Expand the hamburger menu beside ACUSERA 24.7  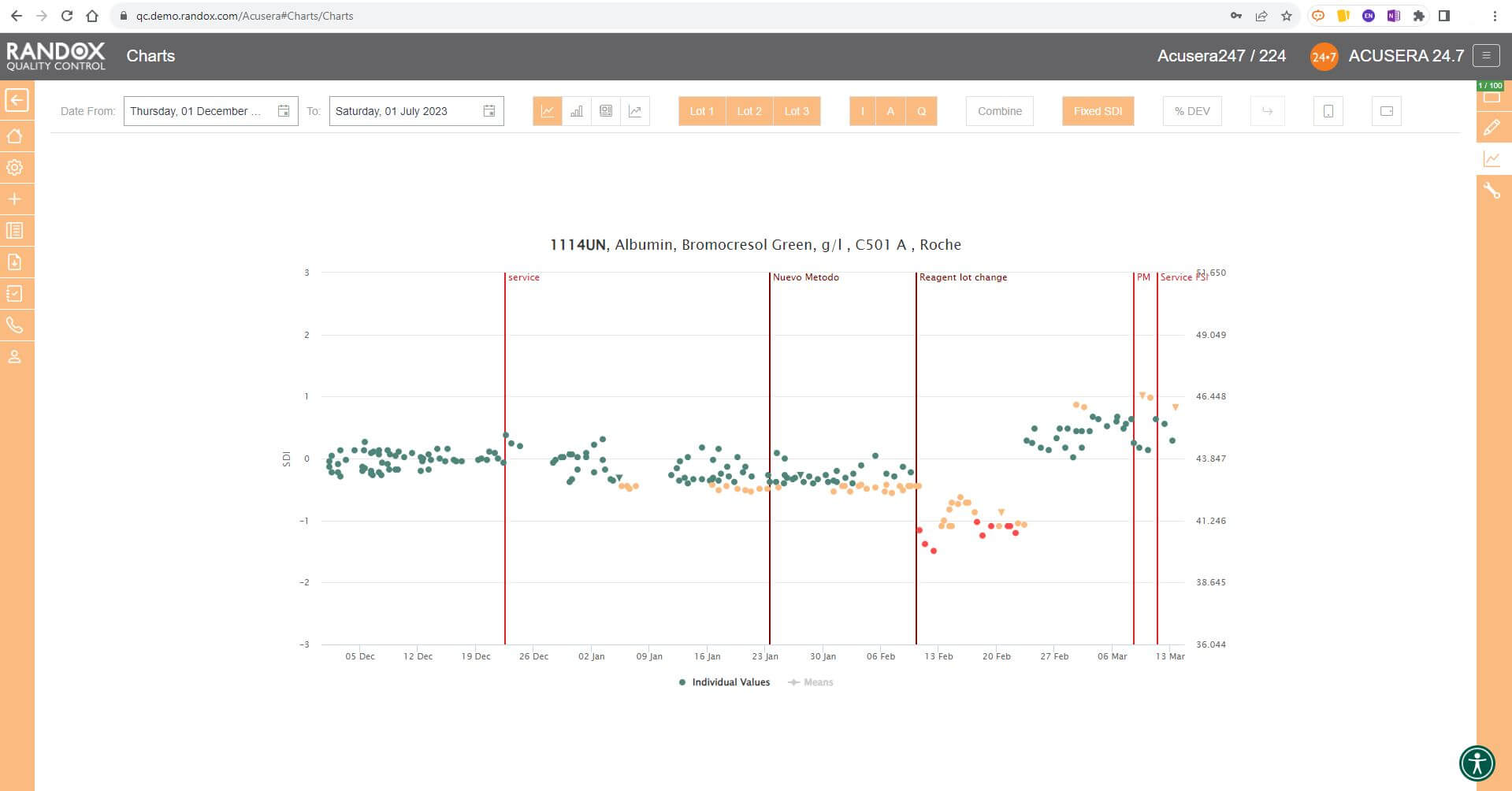[1486, 55]
